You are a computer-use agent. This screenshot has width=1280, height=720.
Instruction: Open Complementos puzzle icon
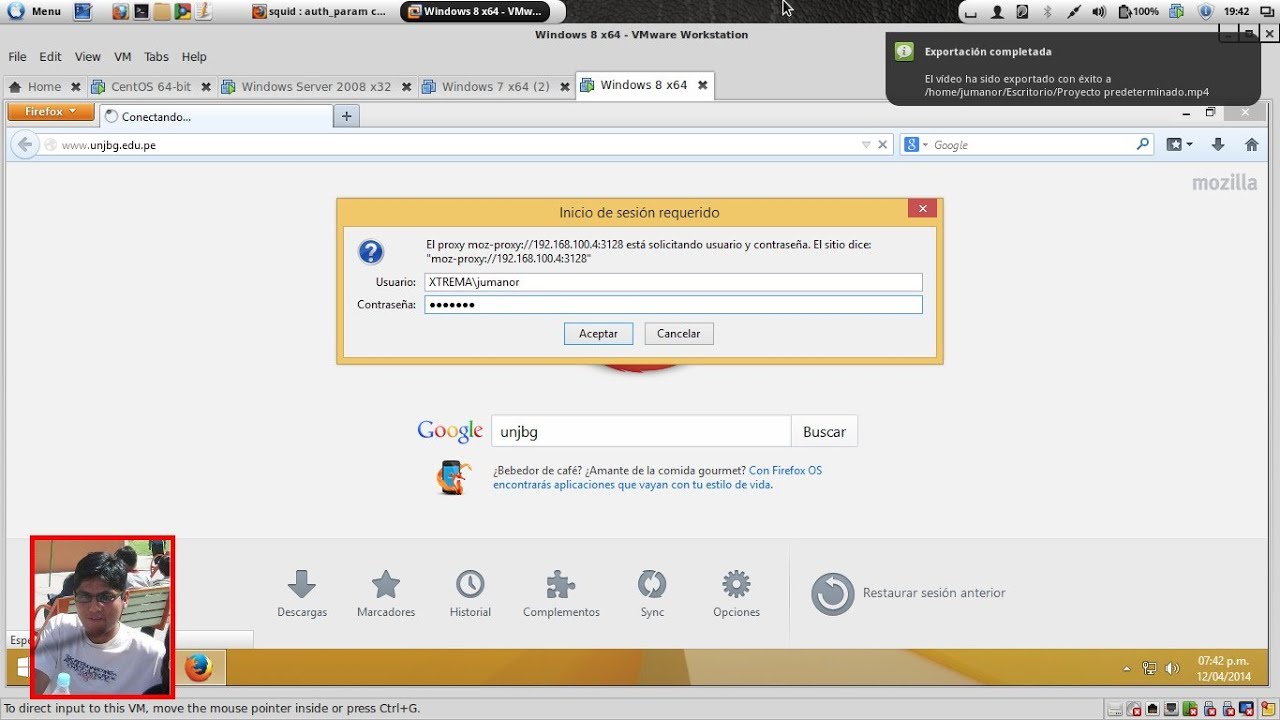tap(561, 593)
